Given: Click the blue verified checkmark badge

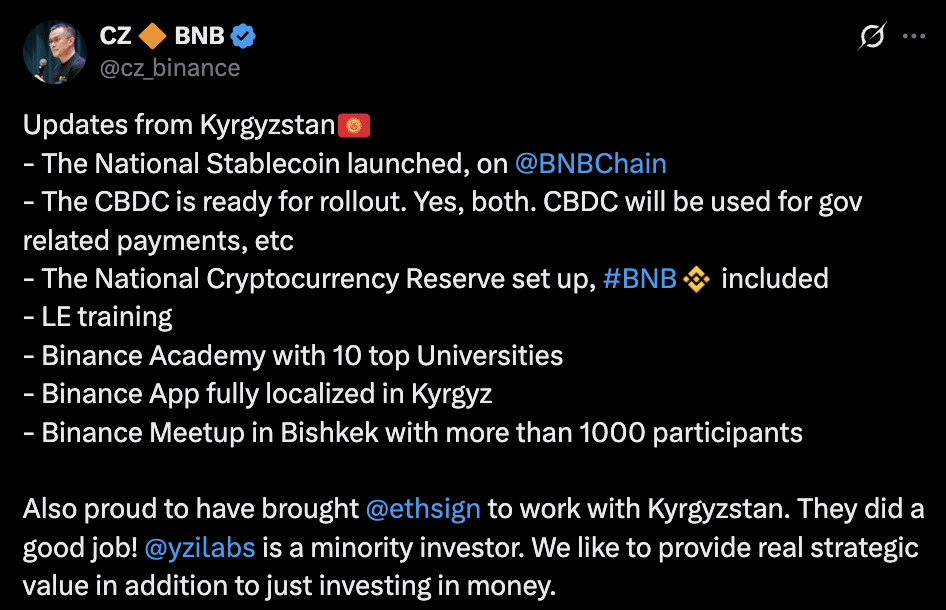Looking at the screenshot, I should click(244, 36).
